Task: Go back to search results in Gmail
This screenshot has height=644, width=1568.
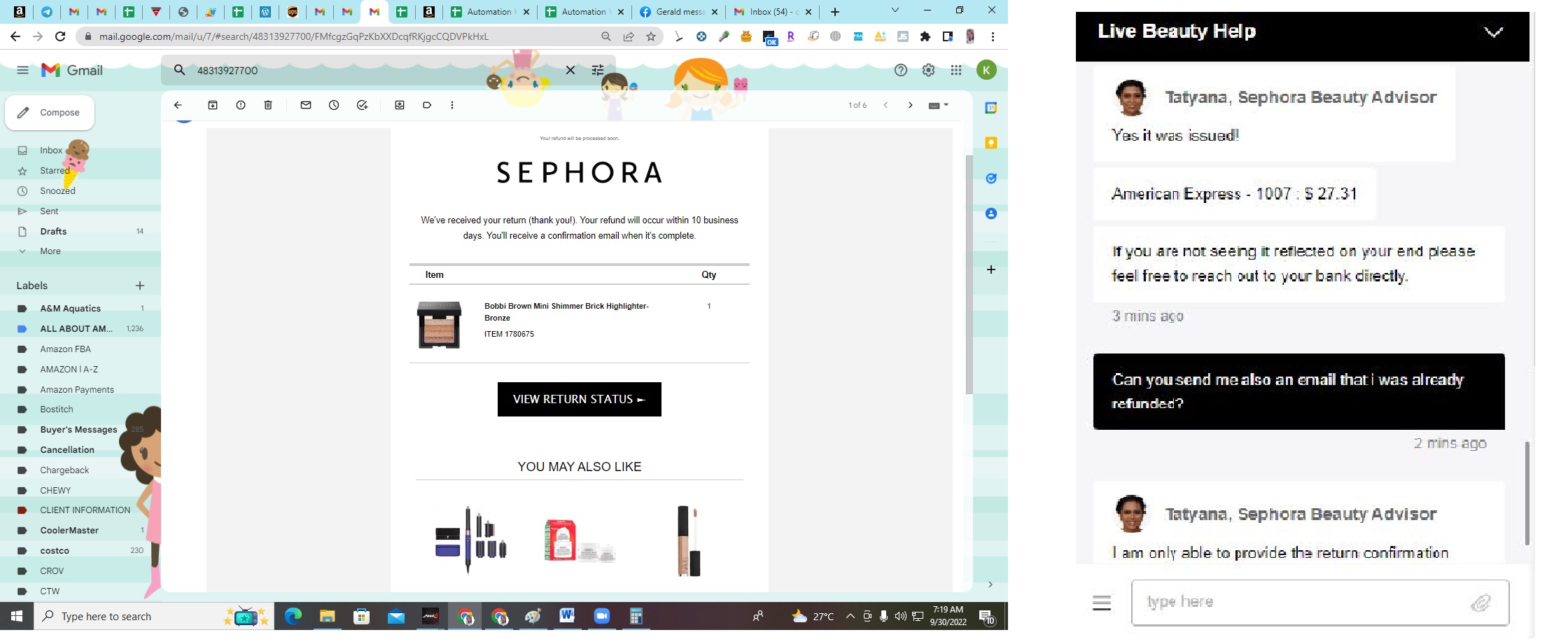Action: [178, 105]
